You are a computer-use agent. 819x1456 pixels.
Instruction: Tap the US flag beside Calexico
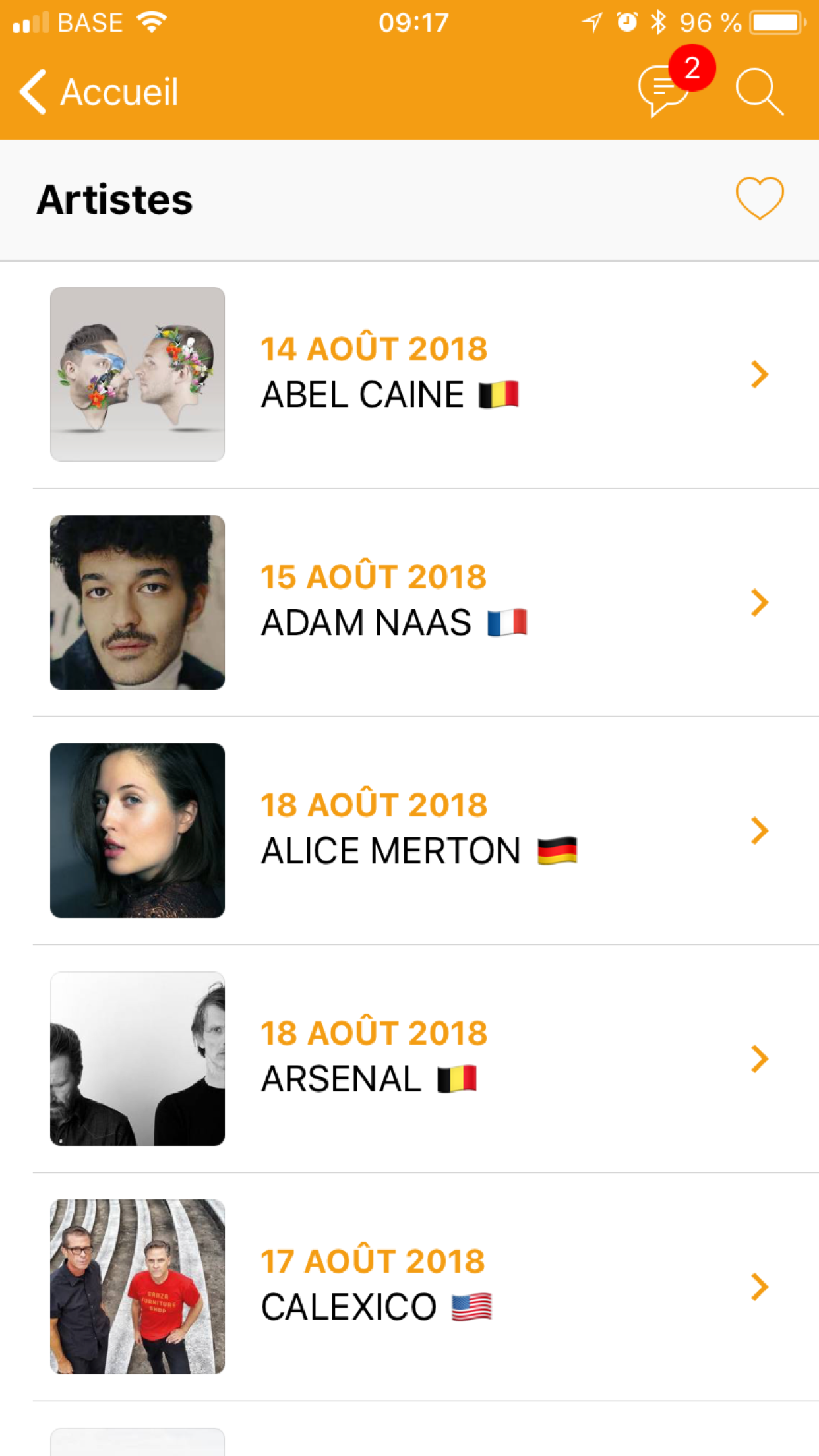[x=471, y=1307]
